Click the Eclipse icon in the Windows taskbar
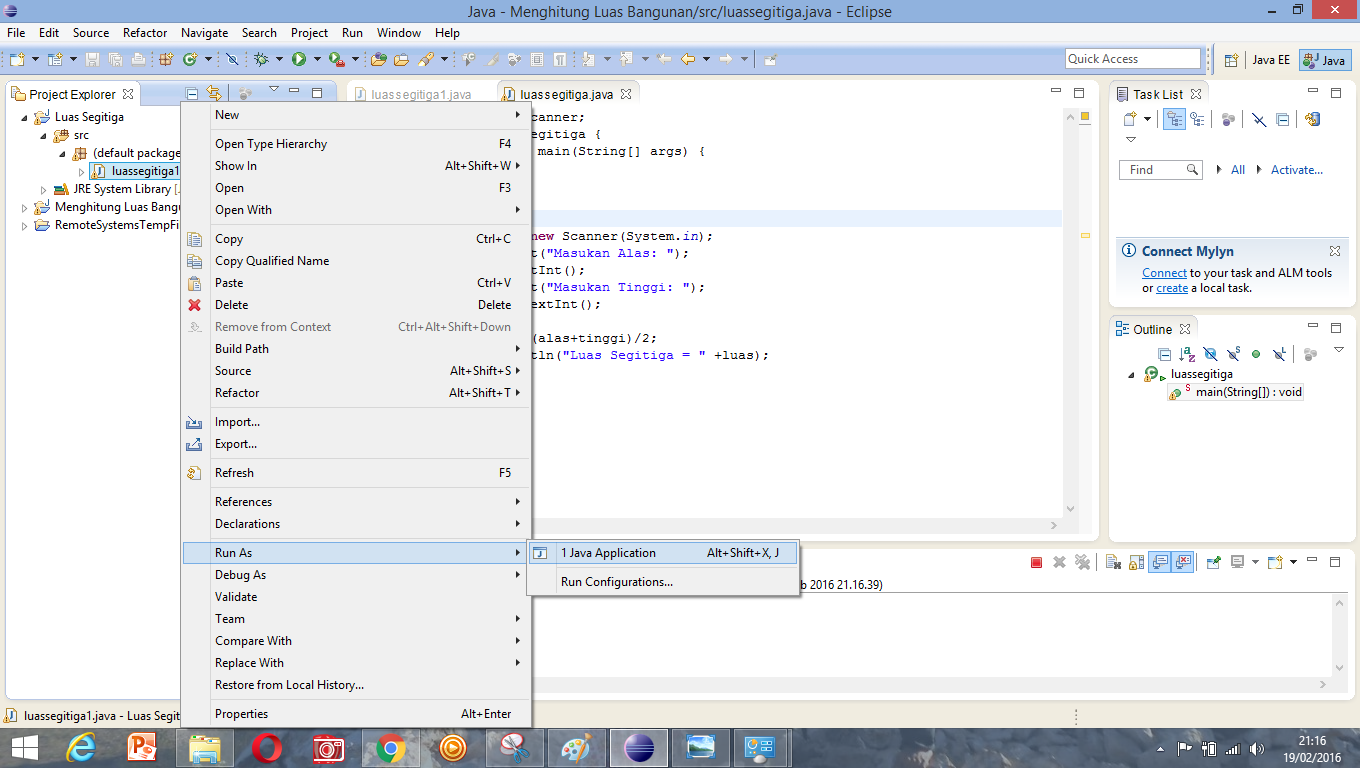1360x768 pixels. [x=639, y=747]
